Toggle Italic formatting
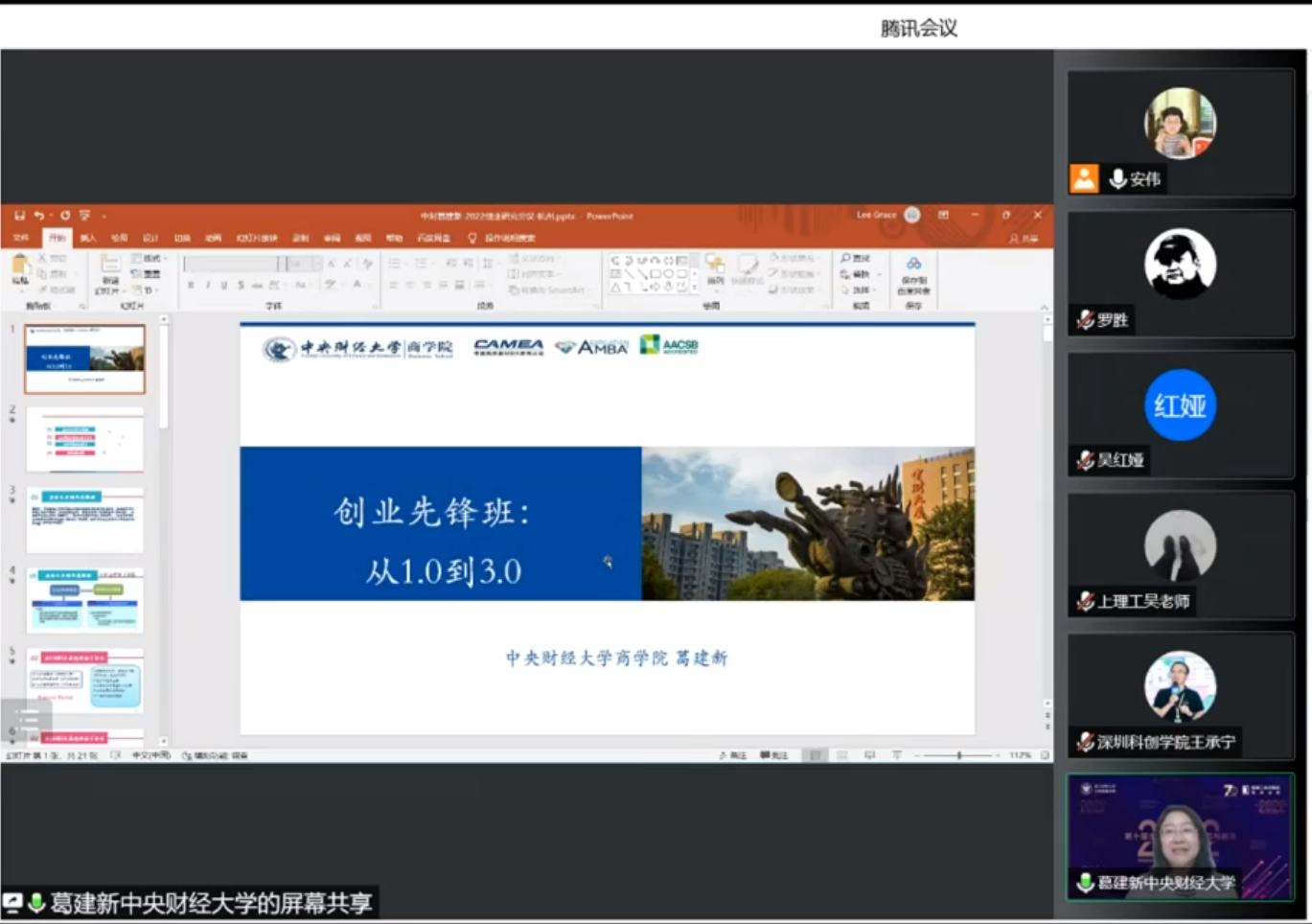The width and height of the screenshot is (1312, 924). click(x=208, y=285)
